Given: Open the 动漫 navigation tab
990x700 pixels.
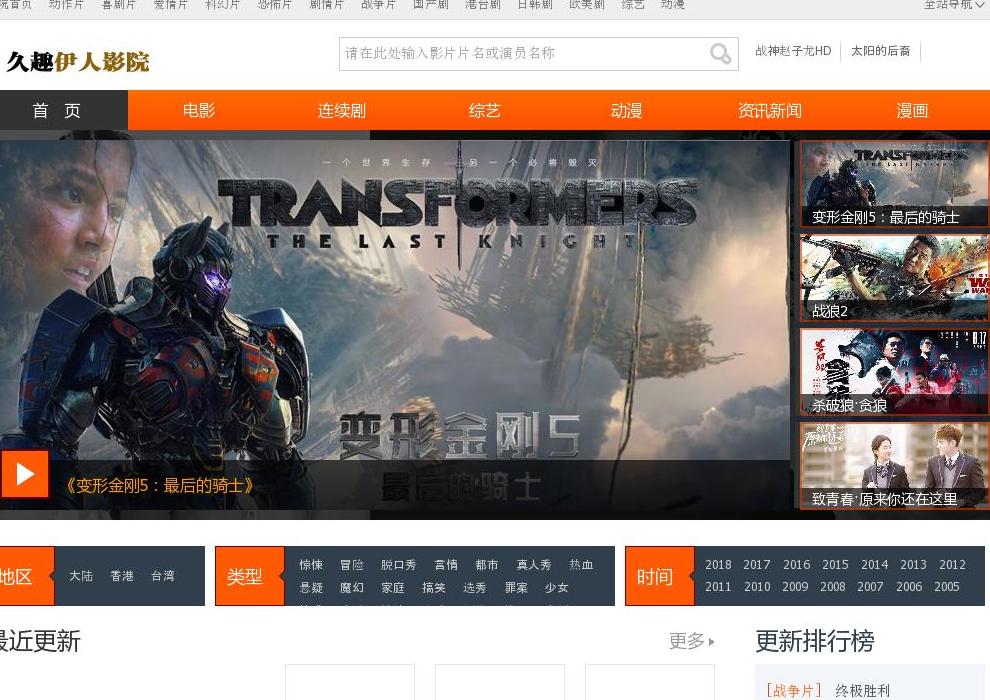Looking at the screenshot, I should point(626,110).
